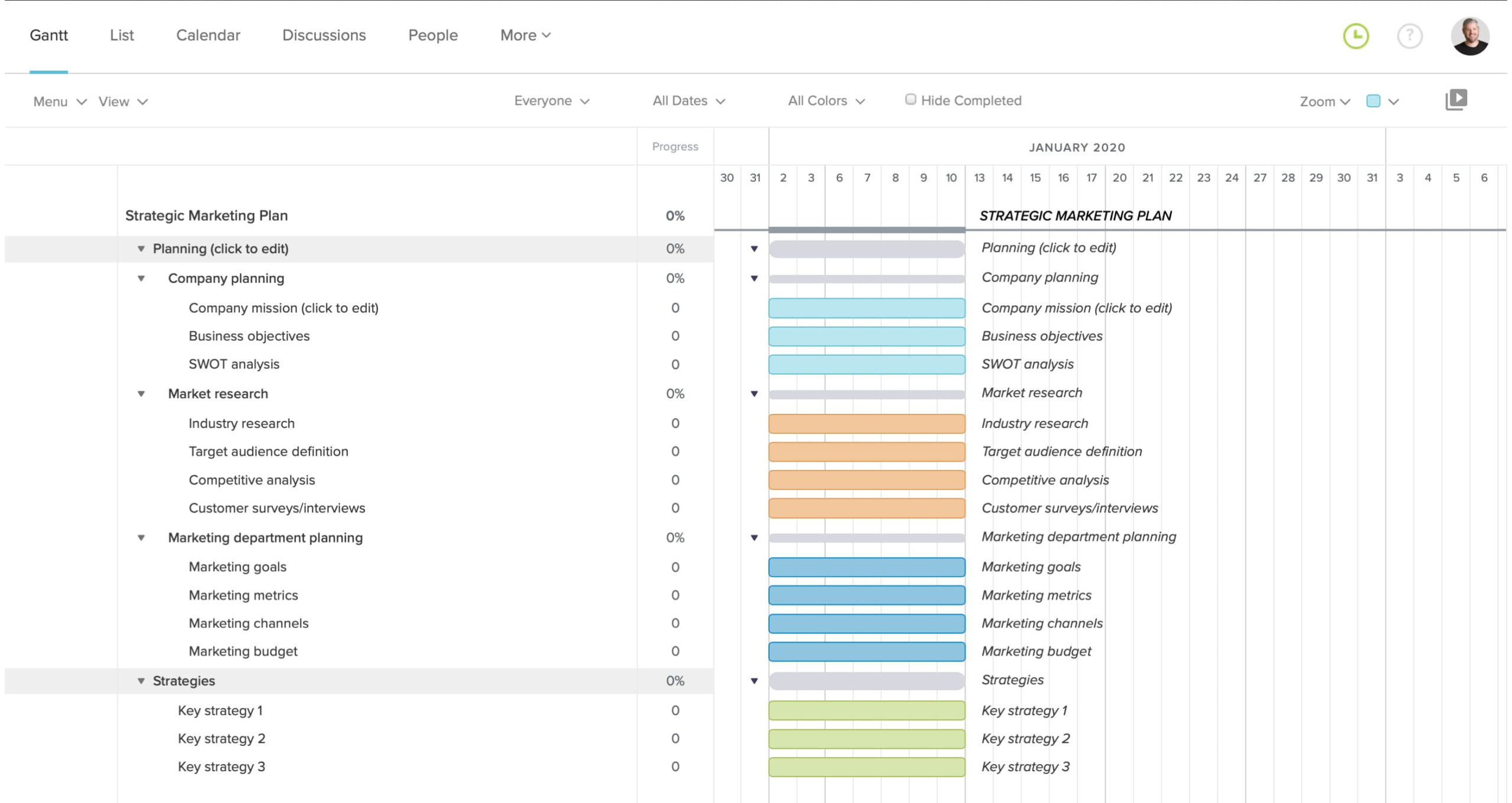The image size is (1512, 803).
Task: Collapse the Market research section
Action: click(x=140, y=393)
